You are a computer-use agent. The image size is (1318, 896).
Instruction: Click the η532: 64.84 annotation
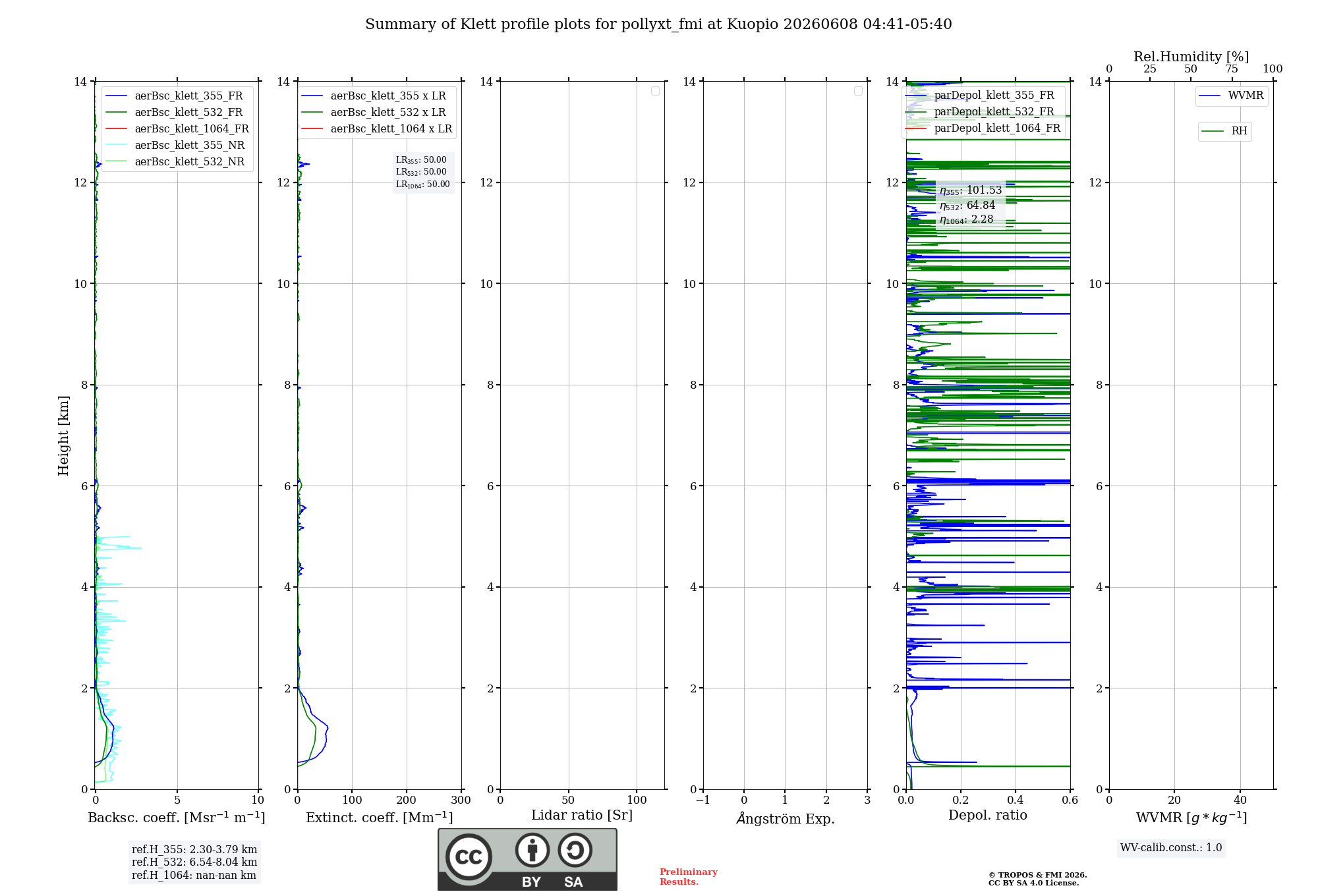967,206
